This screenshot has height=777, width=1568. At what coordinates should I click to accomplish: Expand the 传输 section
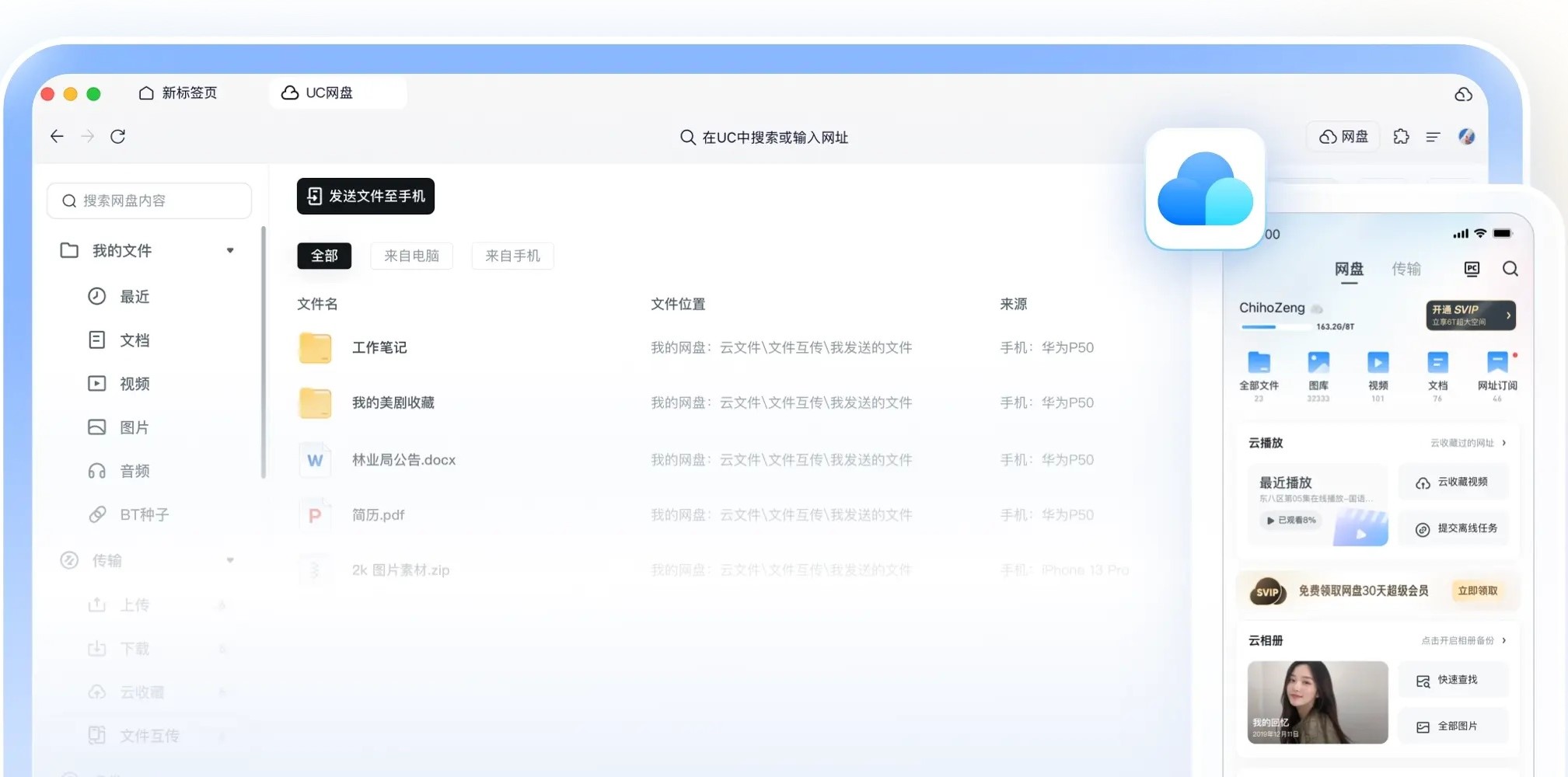click(x=230, y=559)
